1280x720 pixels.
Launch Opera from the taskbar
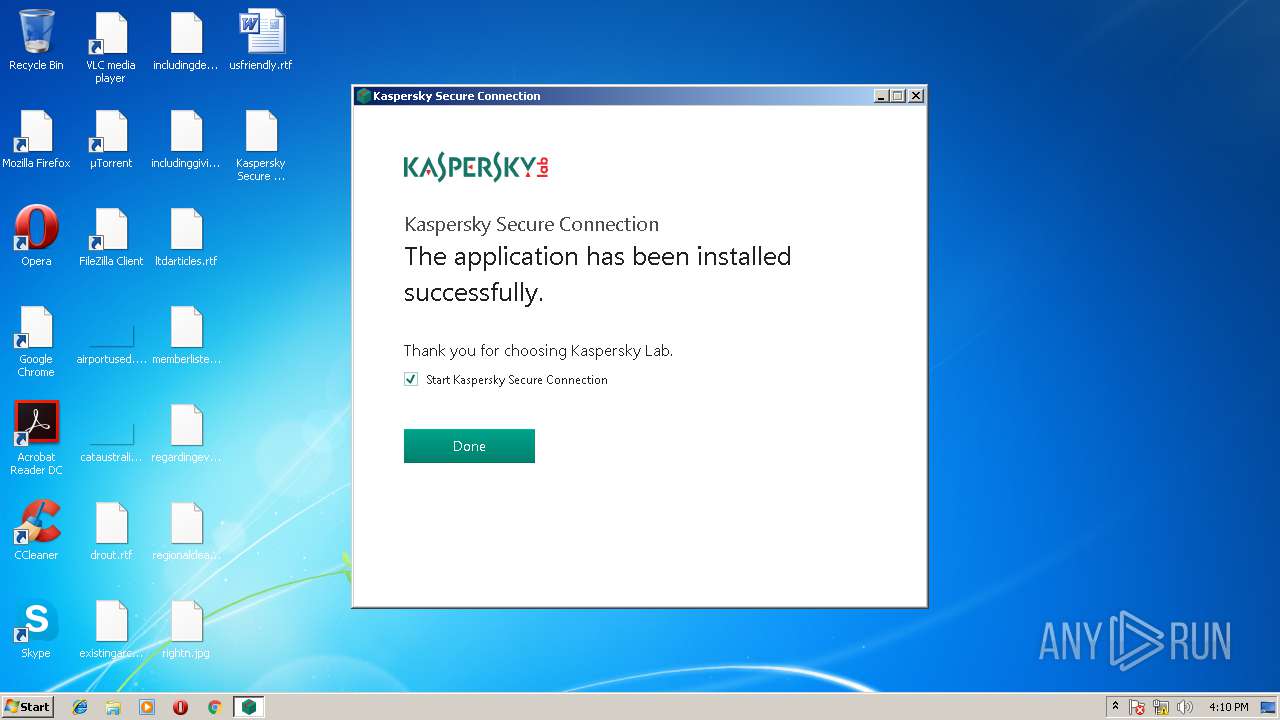(x=180, y=707)
